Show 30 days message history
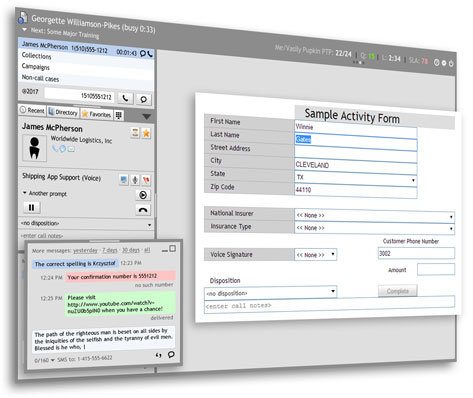This screenshot has height=398, width=473. point(131,250)
